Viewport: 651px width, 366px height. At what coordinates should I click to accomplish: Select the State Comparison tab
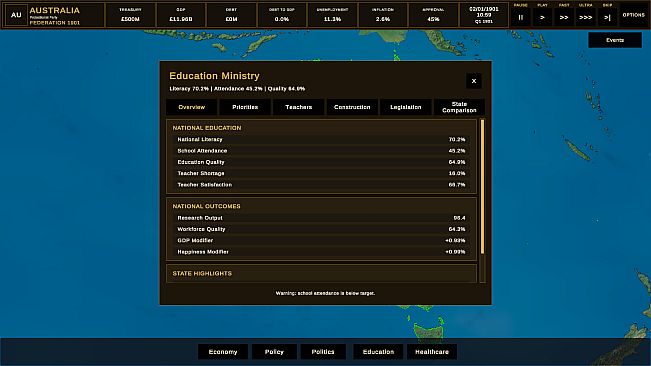pyautogui.click(x=459, y=107)
